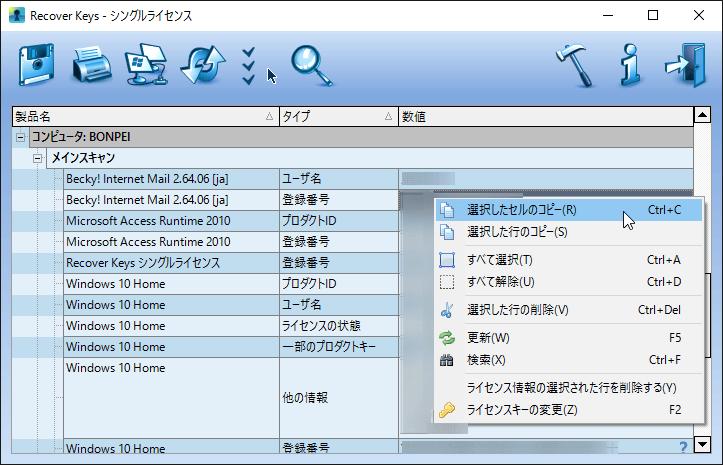Screen dimensions: 723x465
Task: Click the gold key icon
Action: point(446,410)
